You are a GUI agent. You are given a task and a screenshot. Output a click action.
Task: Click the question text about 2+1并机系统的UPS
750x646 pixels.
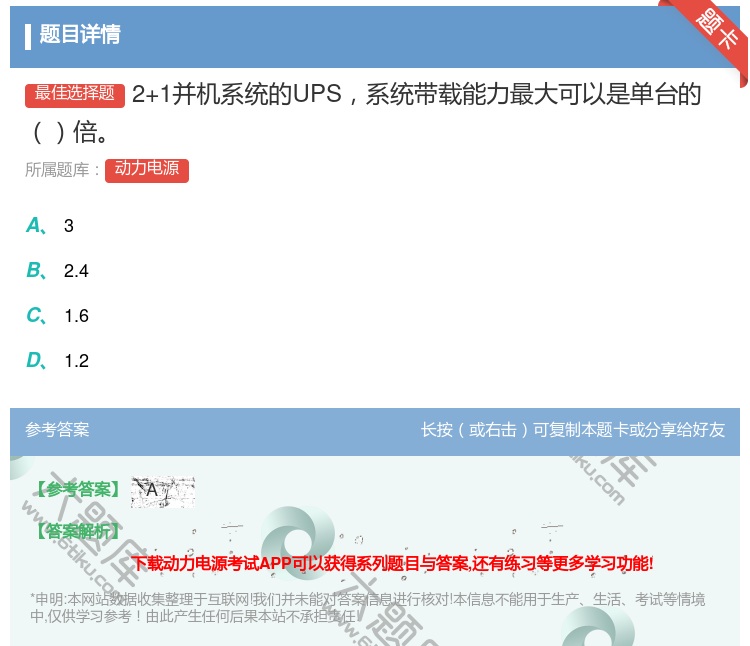tap(364, 113)
